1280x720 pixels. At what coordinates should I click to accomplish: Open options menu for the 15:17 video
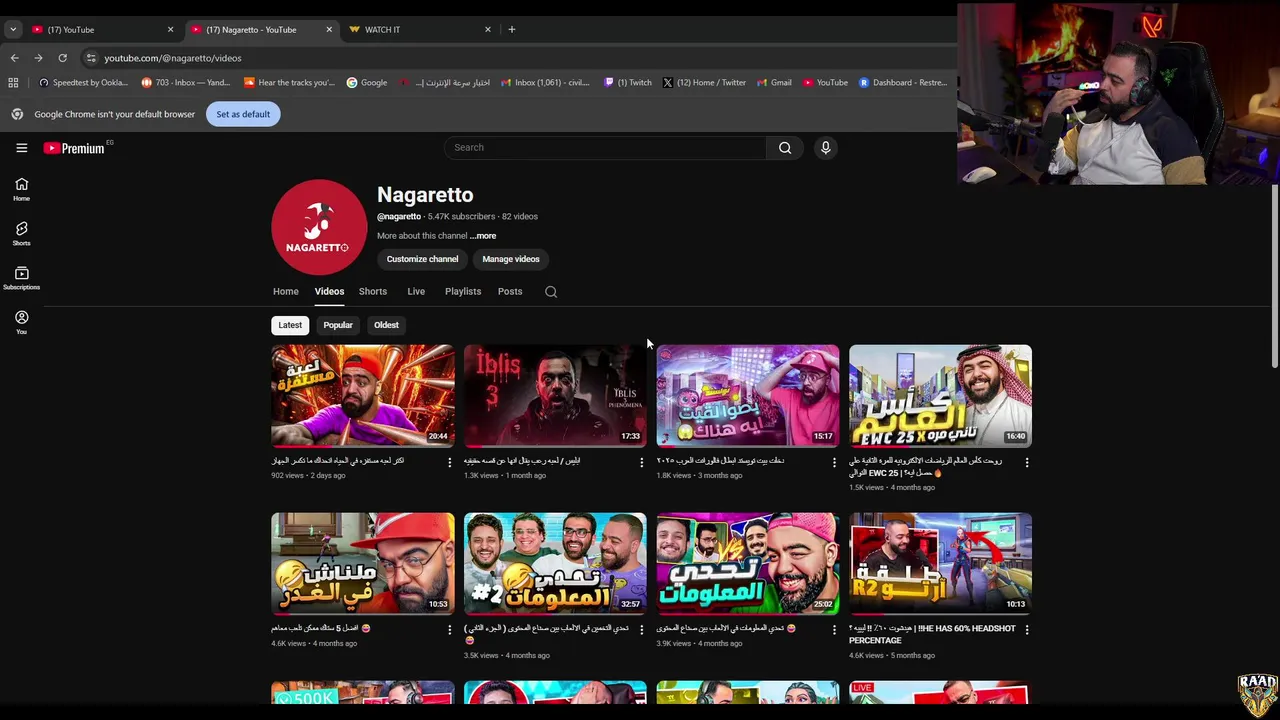click(834, 462)
